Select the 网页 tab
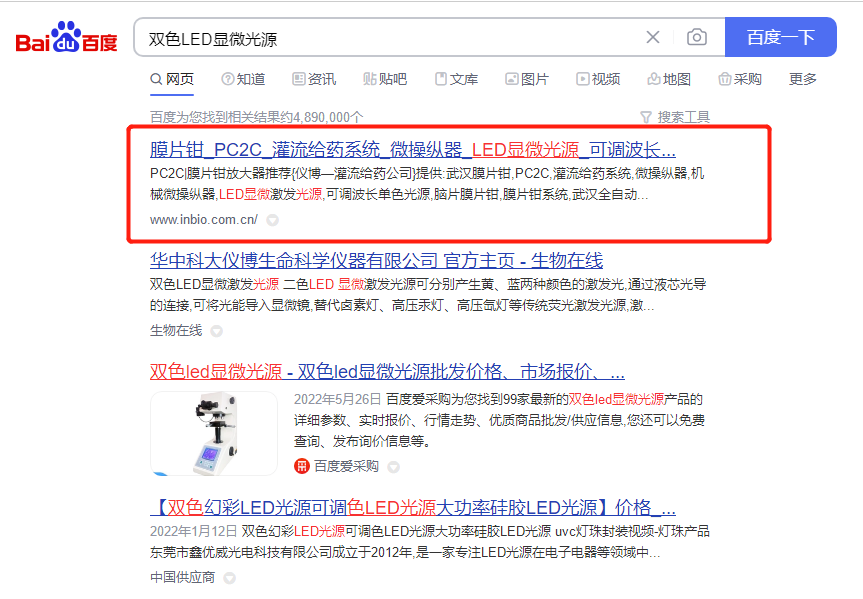The image size is (863, 599). tap(172, 79)
